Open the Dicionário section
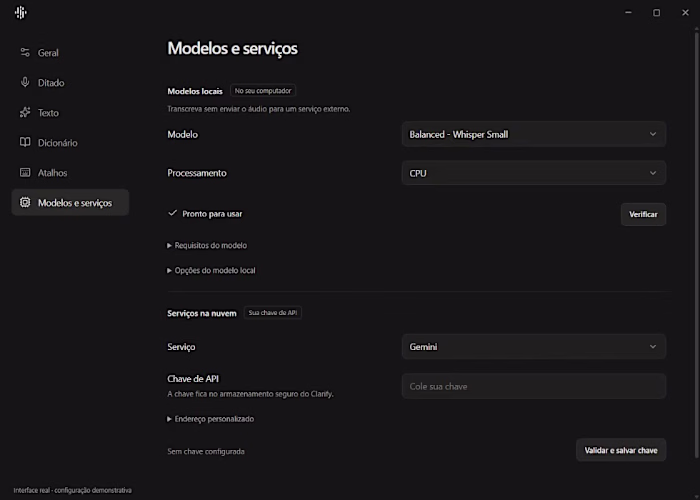700x500 pixels. pyautogui.click(x=71, y=142)
